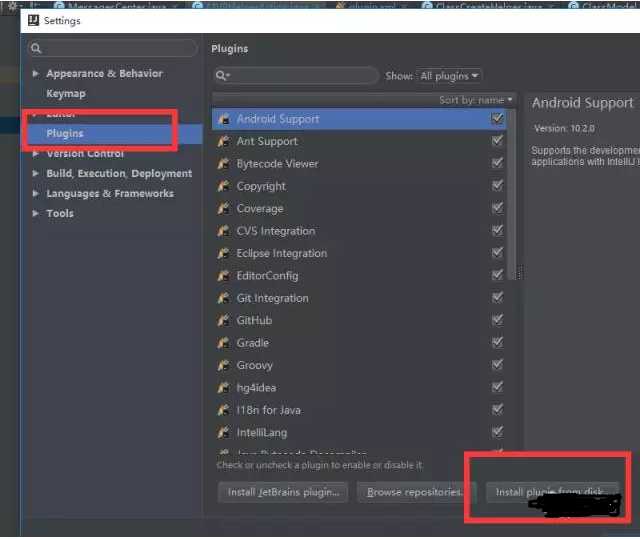Uncheck the Ant Support plugin
Viewport: 640px width, 539px height.
pyautogui.click(x=497, y=141)
